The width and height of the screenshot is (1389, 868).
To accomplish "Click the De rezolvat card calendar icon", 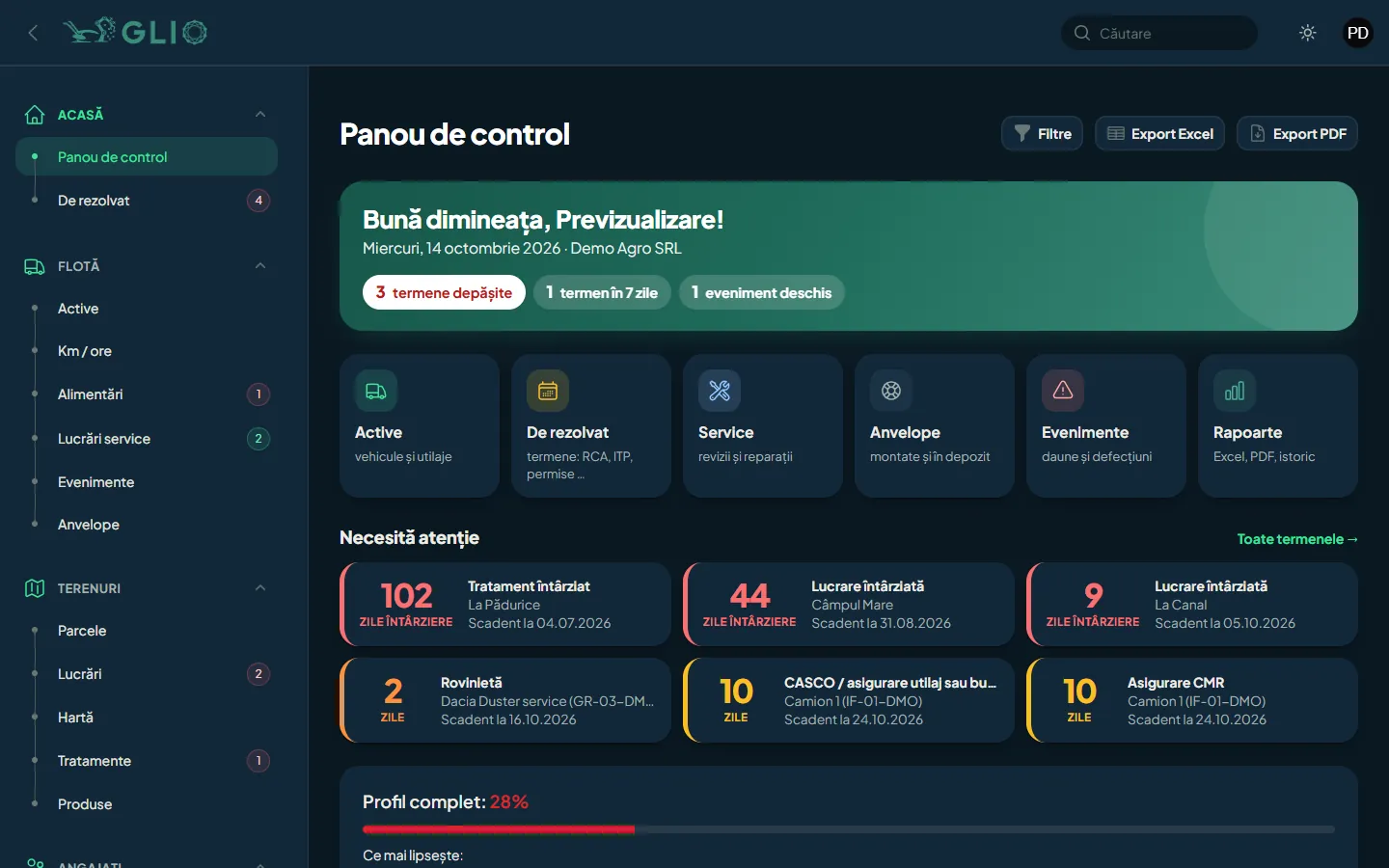I will (548, 391).
